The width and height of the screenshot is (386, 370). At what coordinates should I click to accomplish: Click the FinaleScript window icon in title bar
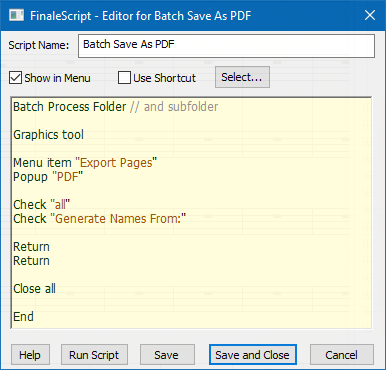click(x=16, y=15)
